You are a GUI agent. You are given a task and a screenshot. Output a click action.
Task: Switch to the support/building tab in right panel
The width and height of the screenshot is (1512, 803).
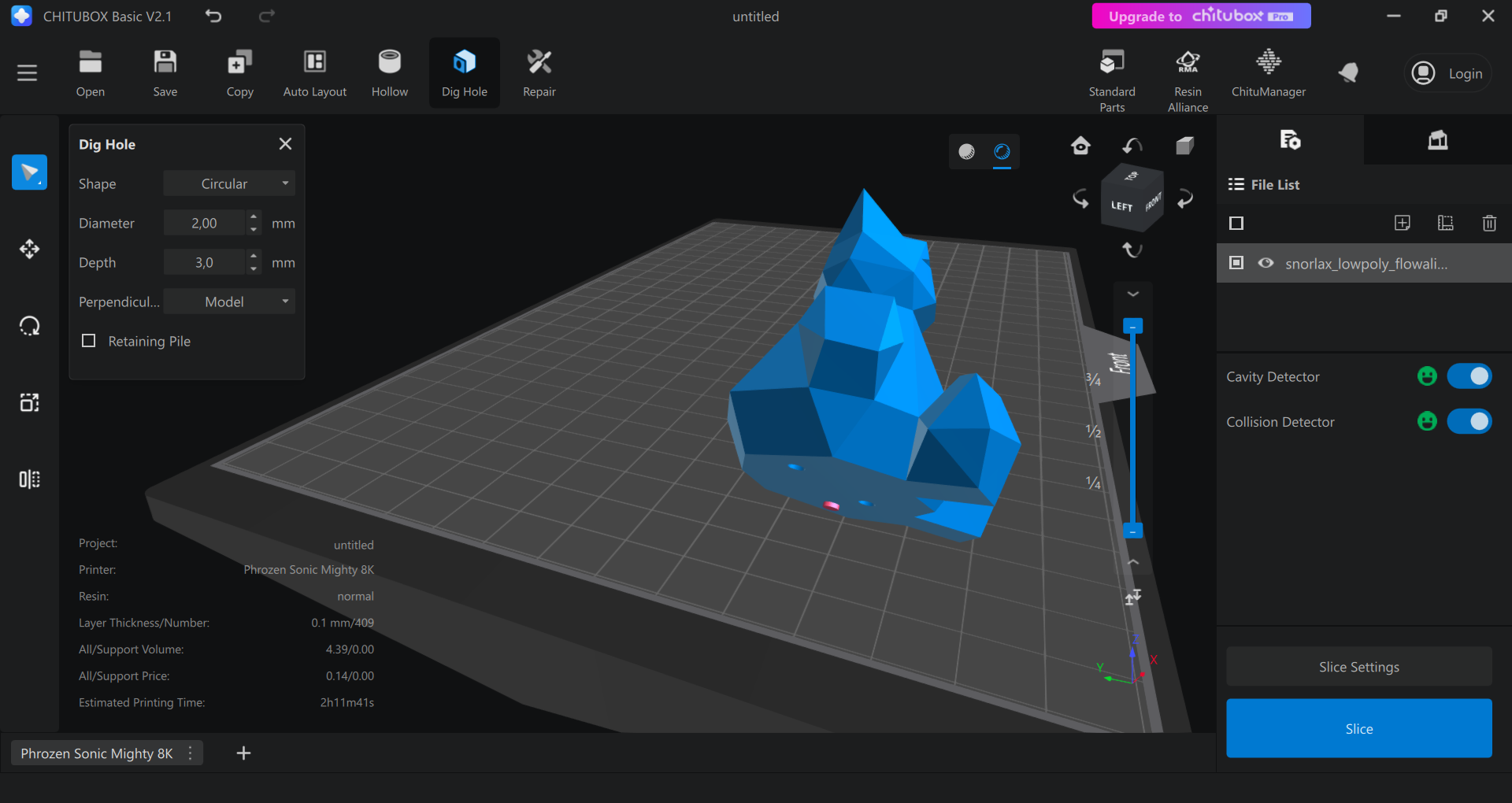[1438, 140]
